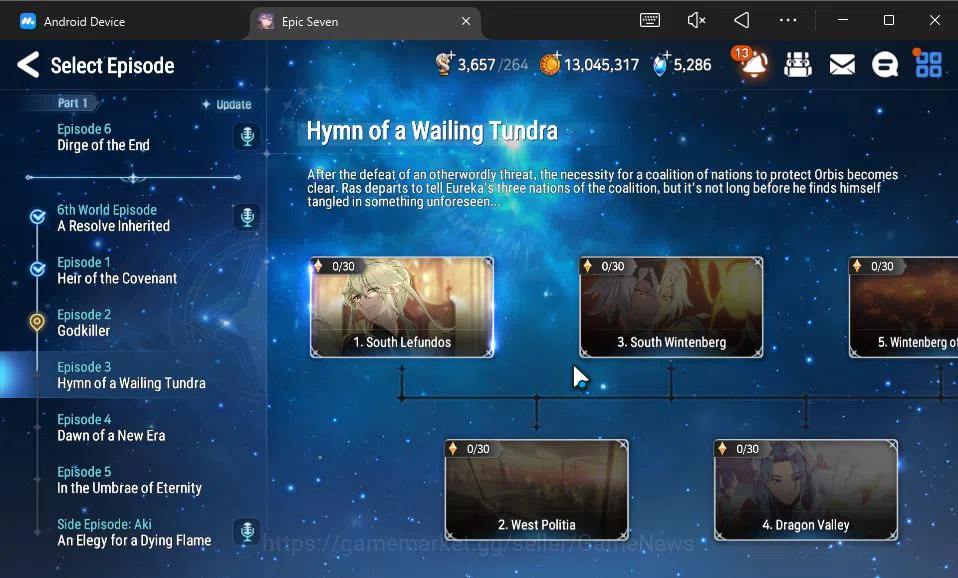Screen dimensions: 958x578
Task: Click the stamina energy icon beside 3,657
Action: 444,64
